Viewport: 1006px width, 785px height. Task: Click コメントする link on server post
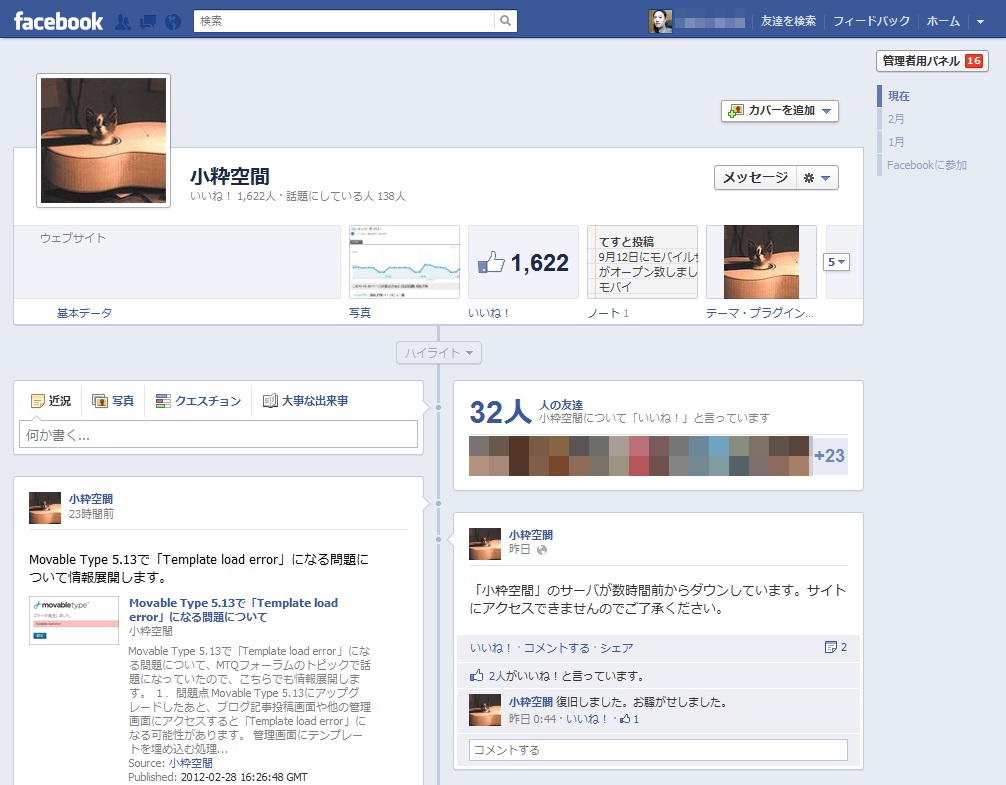click(x=556, y=648)
